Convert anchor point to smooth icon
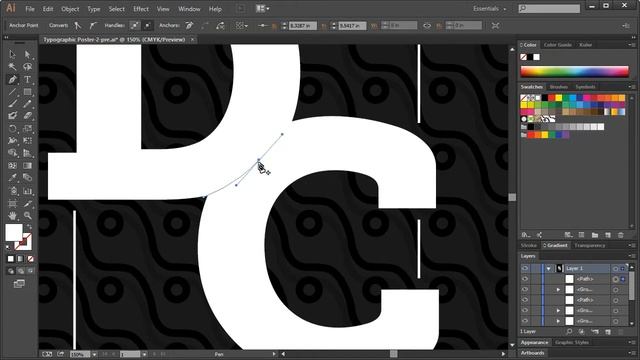 coord(93,25)
